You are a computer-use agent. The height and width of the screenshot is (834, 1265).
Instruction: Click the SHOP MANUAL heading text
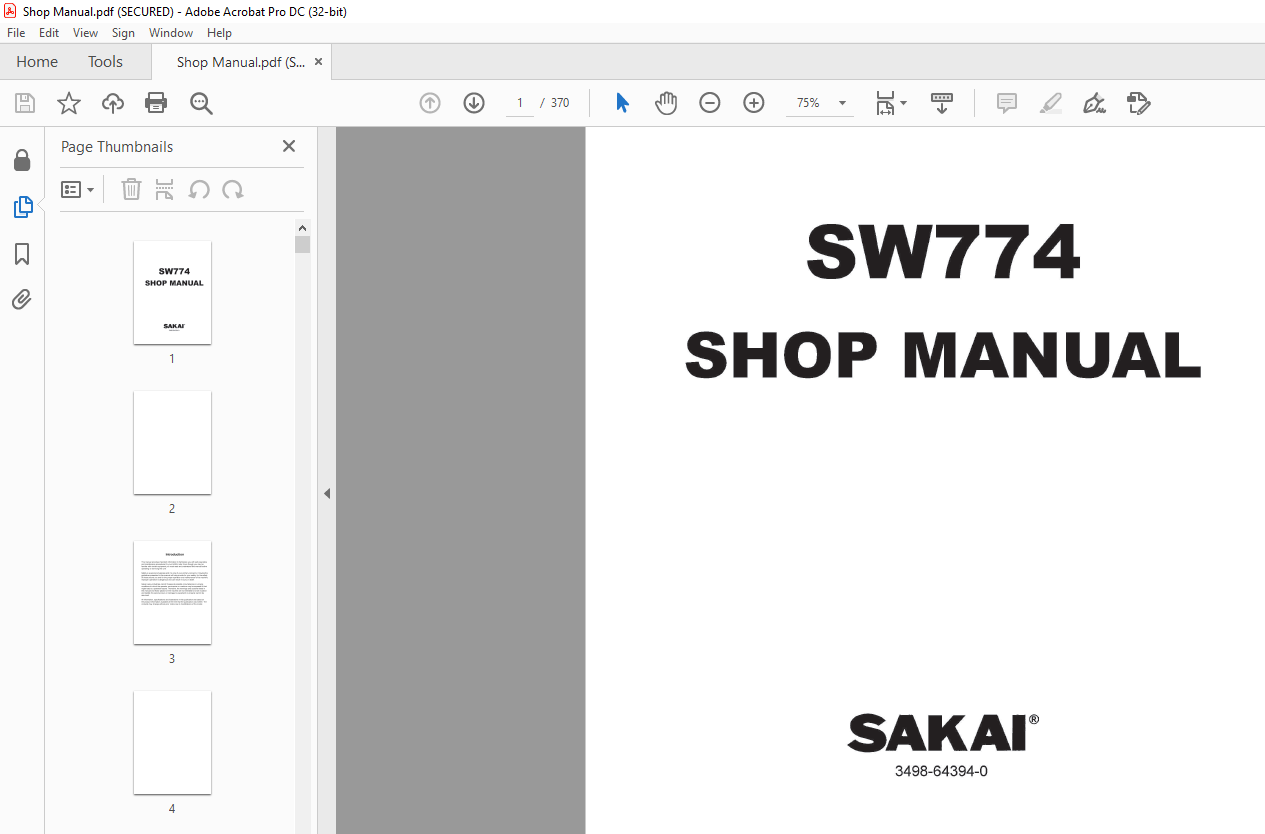click(x=942, y=354)
